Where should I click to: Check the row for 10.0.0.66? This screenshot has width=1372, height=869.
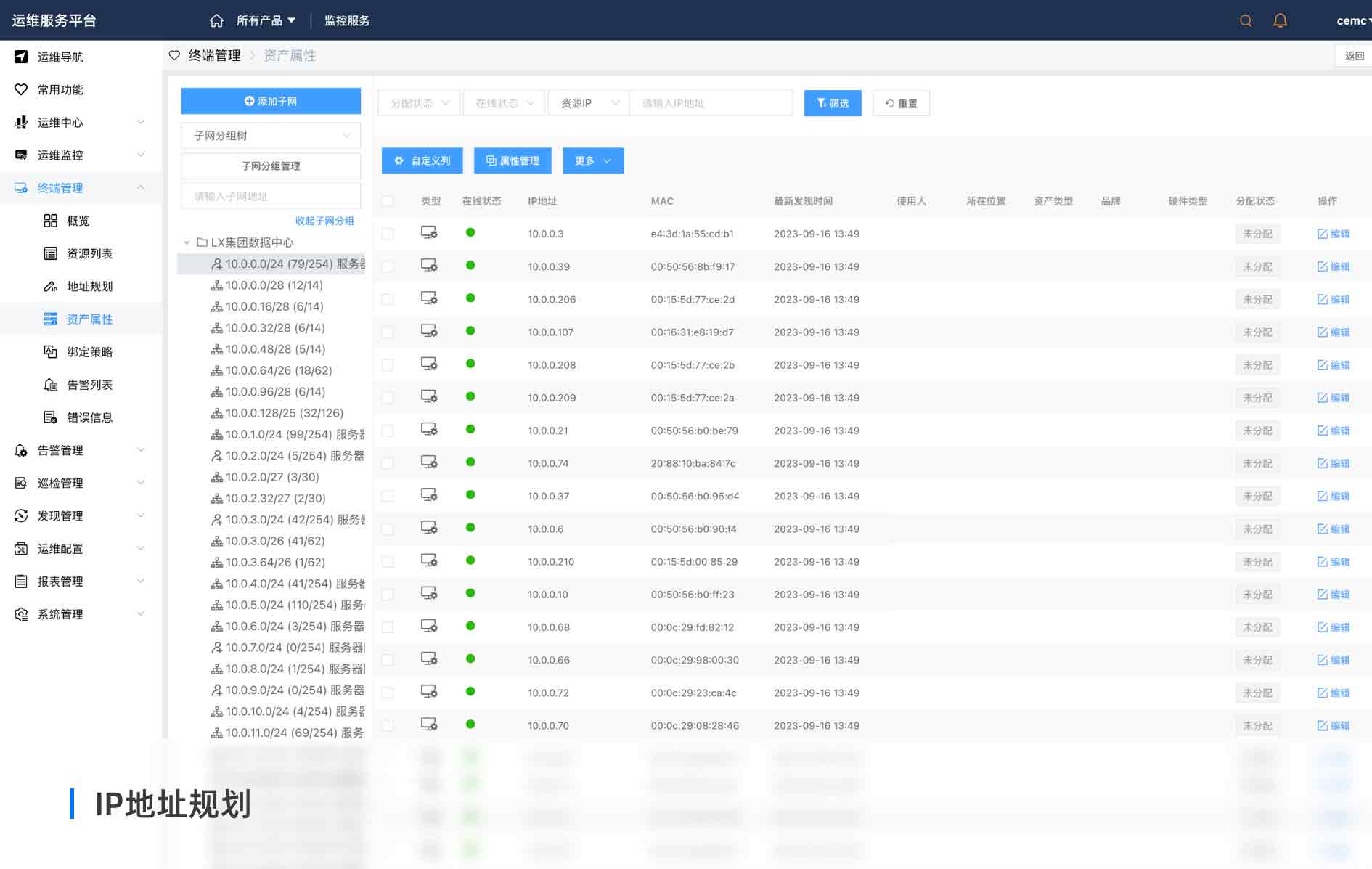(388, 660)
